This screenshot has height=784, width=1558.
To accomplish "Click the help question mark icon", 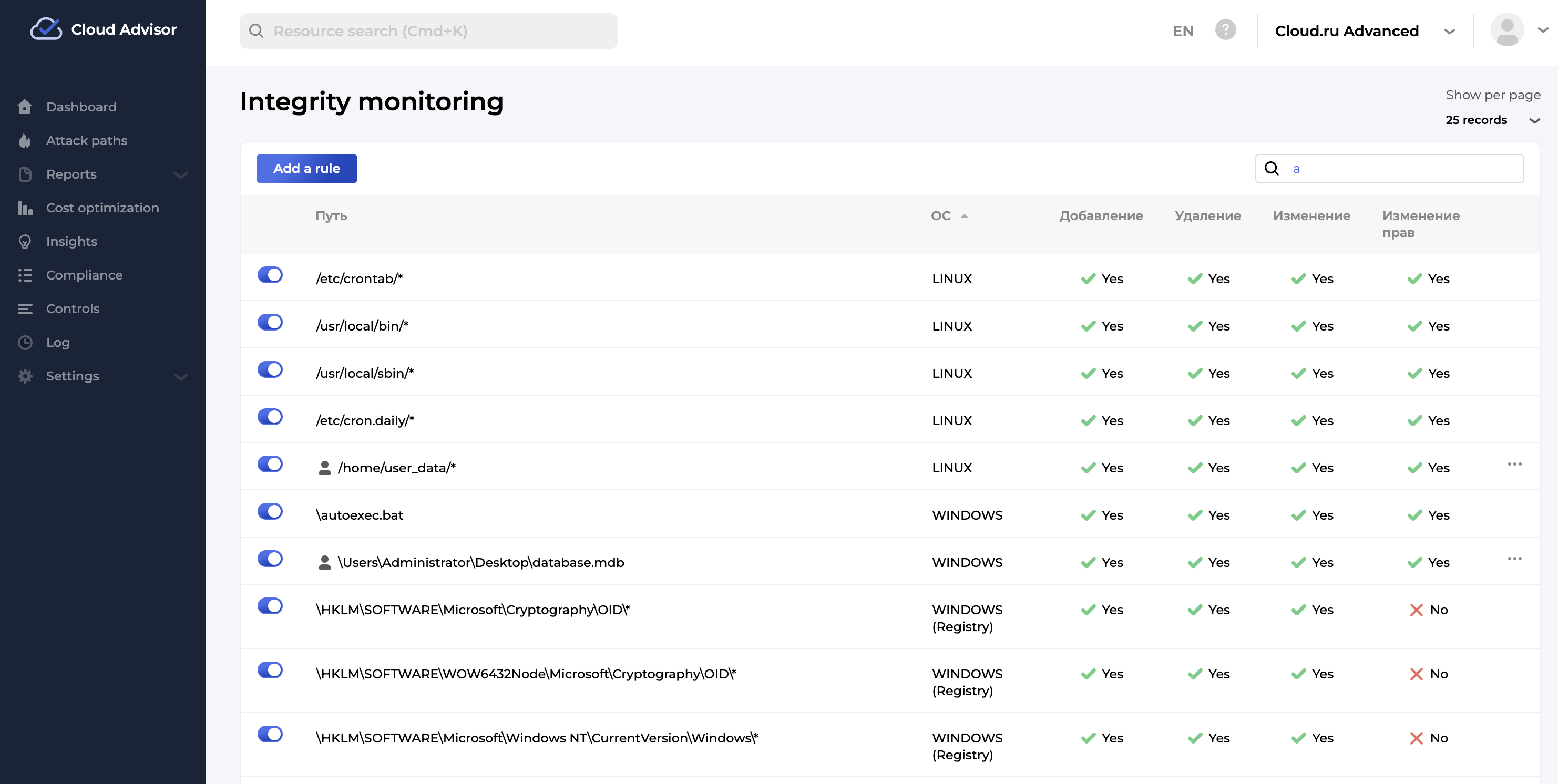I will click(1225, 29).
